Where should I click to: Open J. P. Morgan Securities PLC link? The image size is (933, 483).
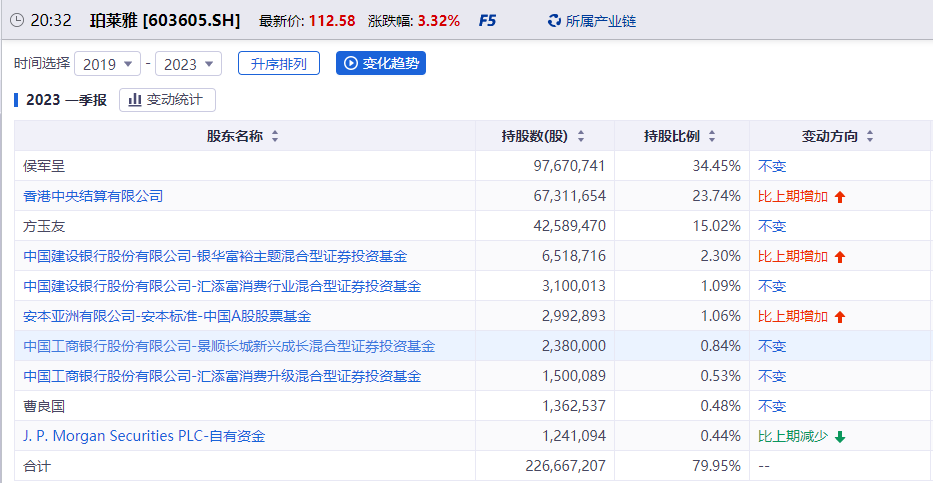[x=144, y=436]
